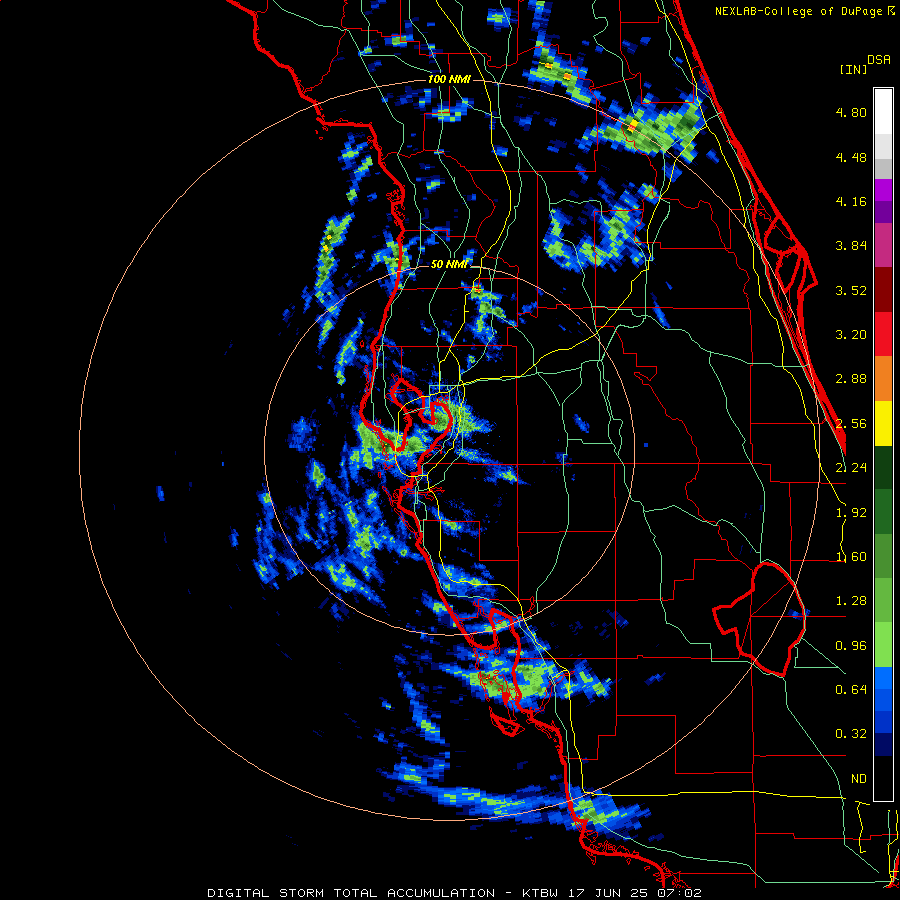Click the "1.28" legend value
Viewport: 900px width, 900px height.
[x=851, y=601]
